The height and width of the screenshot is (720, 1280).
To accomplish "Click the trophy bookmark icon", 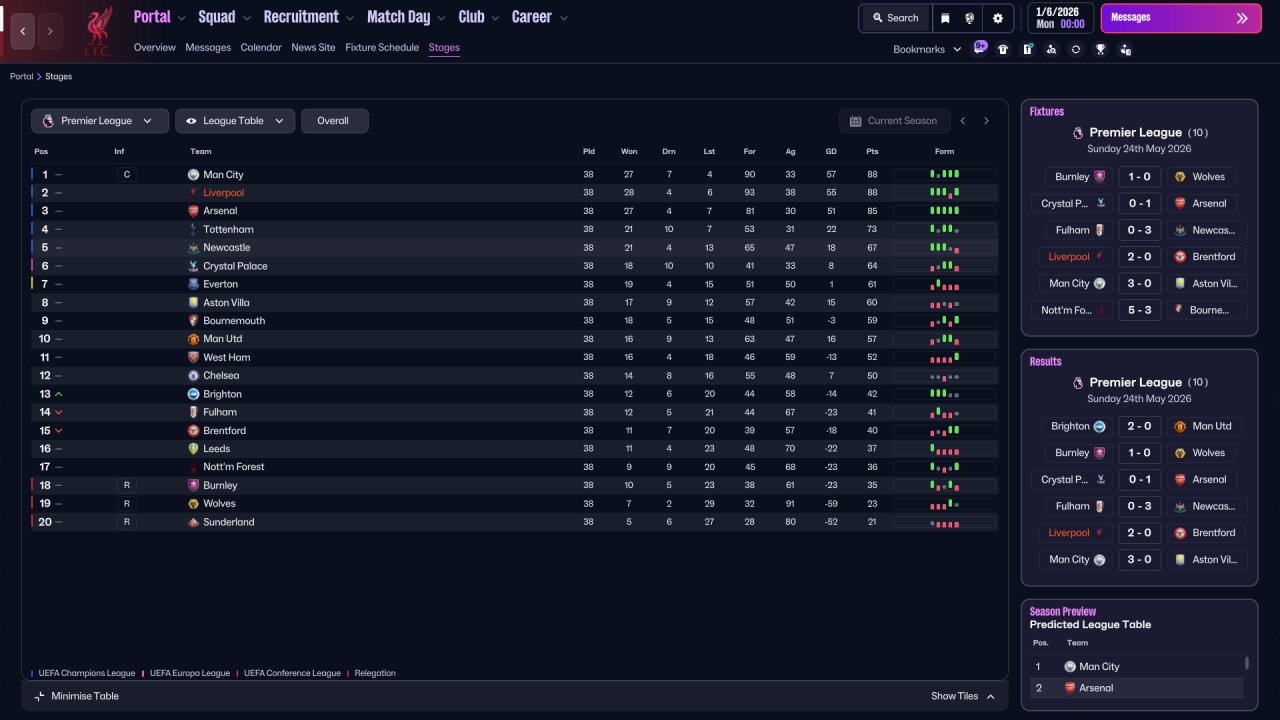I will point(1100,49).
